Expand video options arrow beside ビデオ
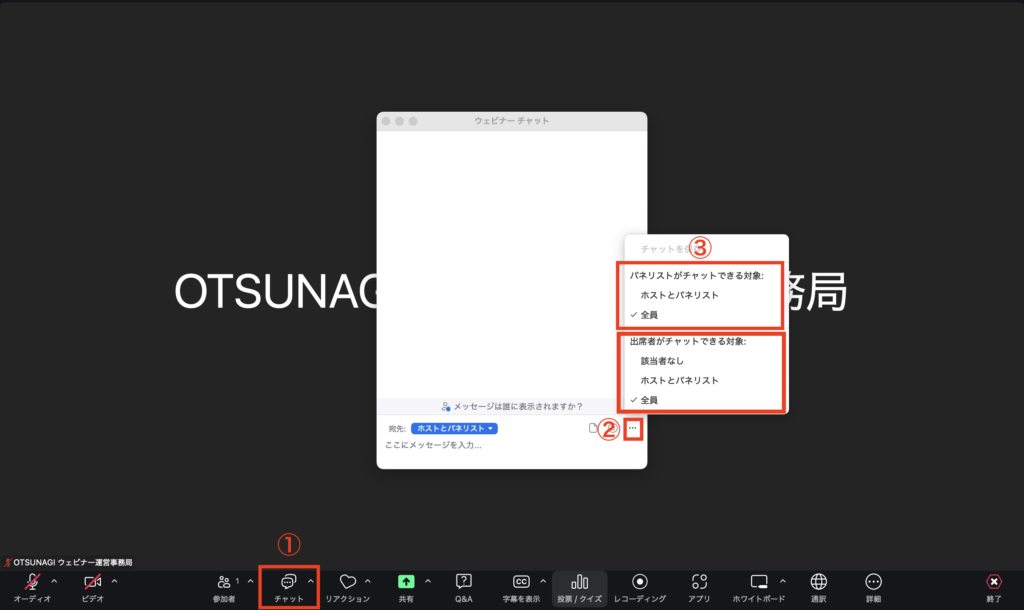The width and height of the screenshot is (1024, 610). click(x=114, y=581)
